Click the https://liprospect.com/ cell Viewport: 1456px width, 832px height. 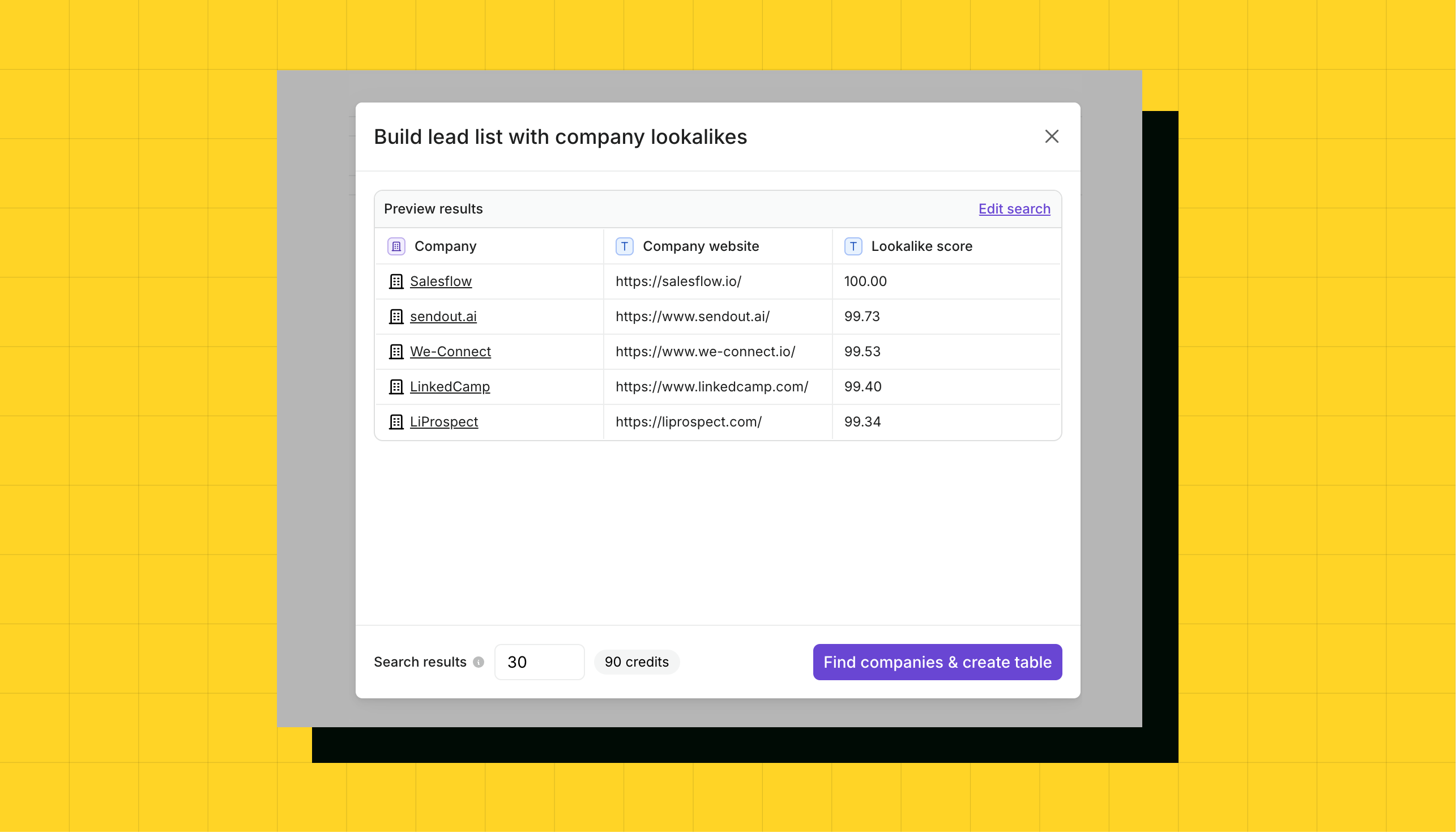(718, 422)
